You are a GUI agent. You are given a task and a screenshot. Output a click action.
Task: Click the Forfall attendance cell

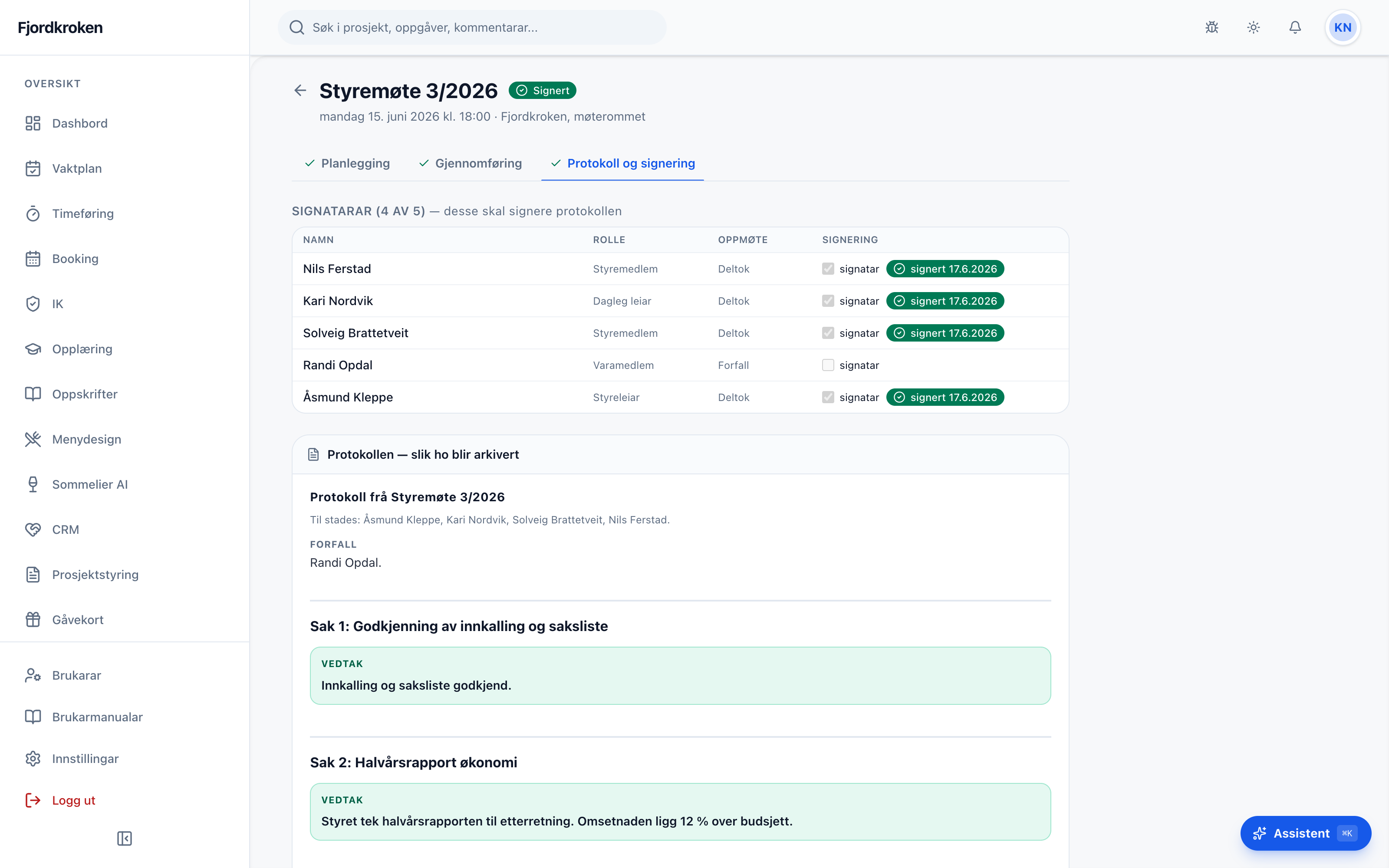pos(733,365)
